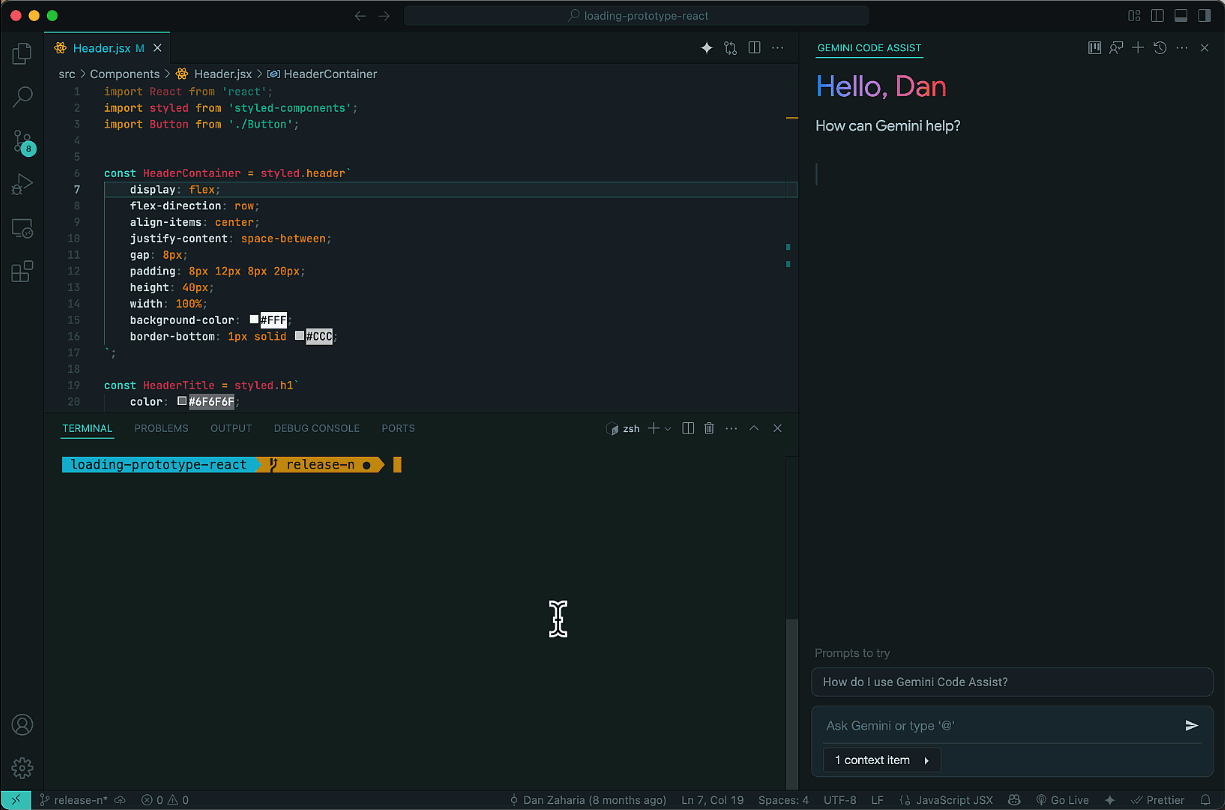Split the editor with the layout icon

coord(754,47)
